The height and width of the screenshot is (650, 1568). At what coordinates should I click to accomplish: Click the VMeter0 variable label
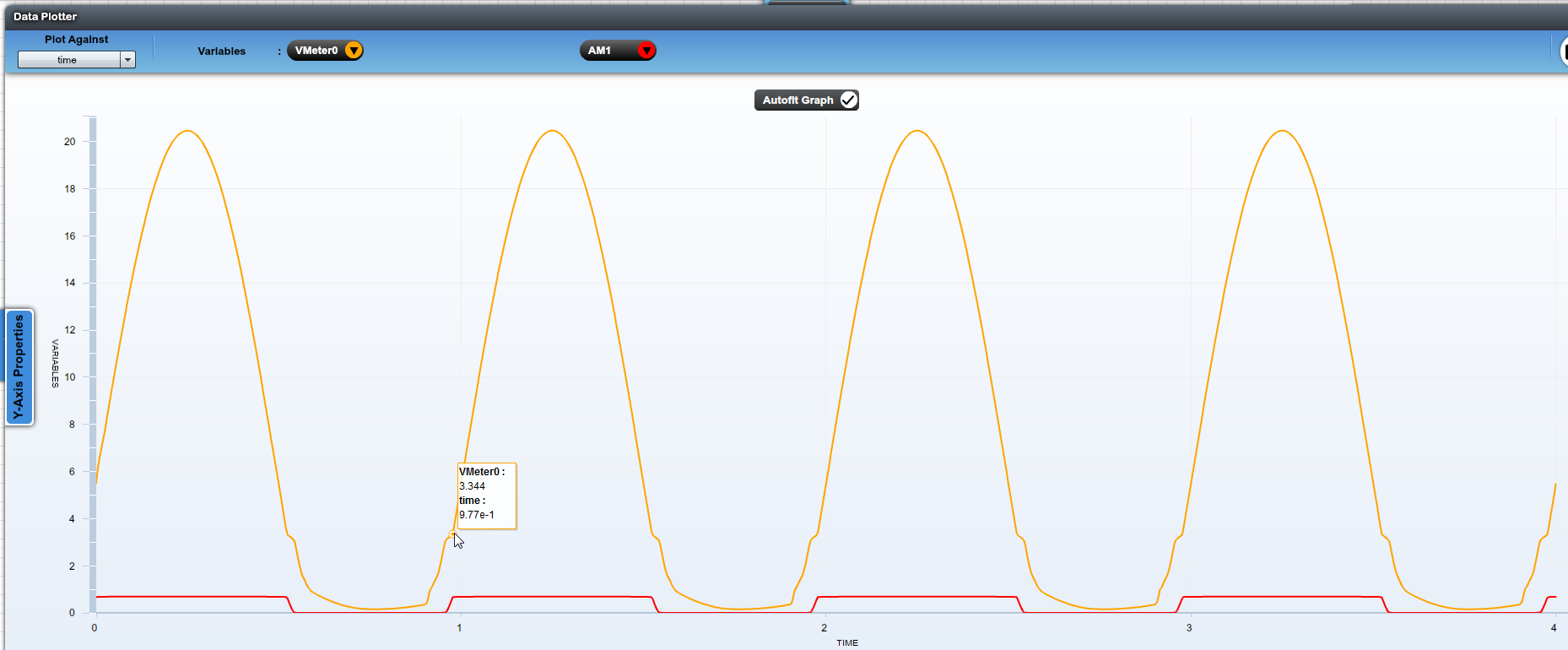pos(316,51)
